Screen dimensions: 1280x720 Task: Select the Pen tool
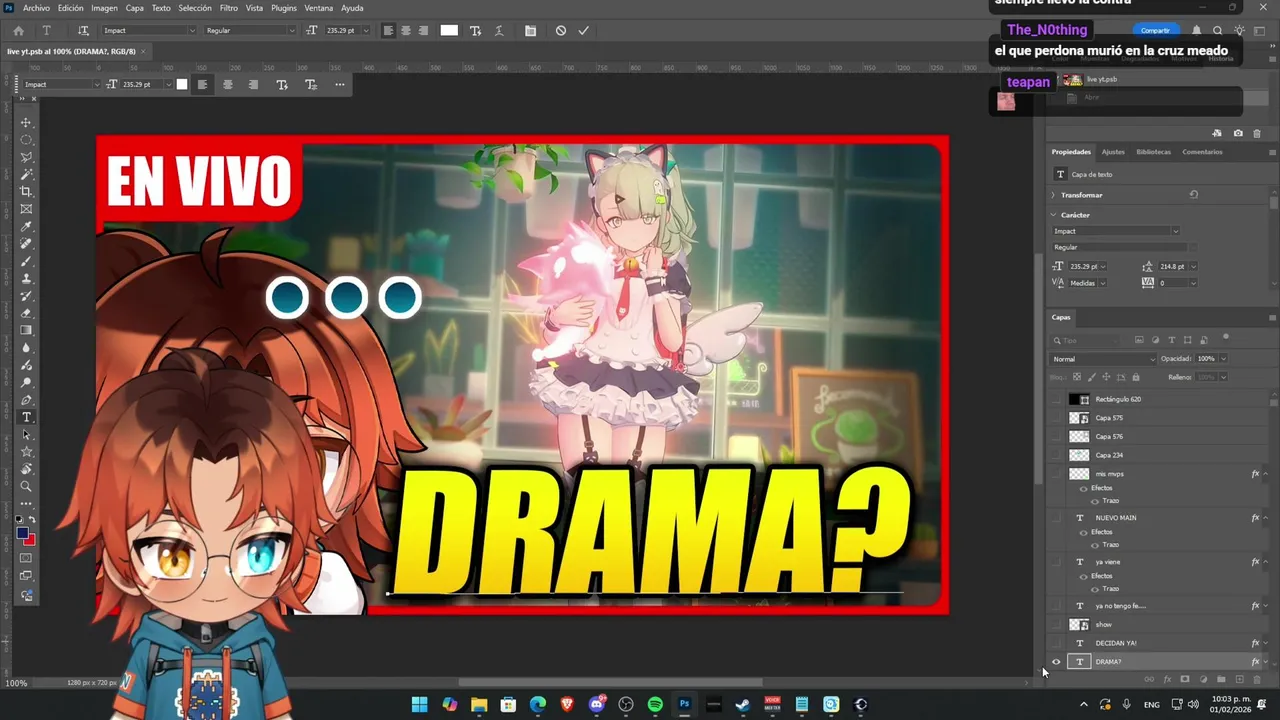click(26, 400)
